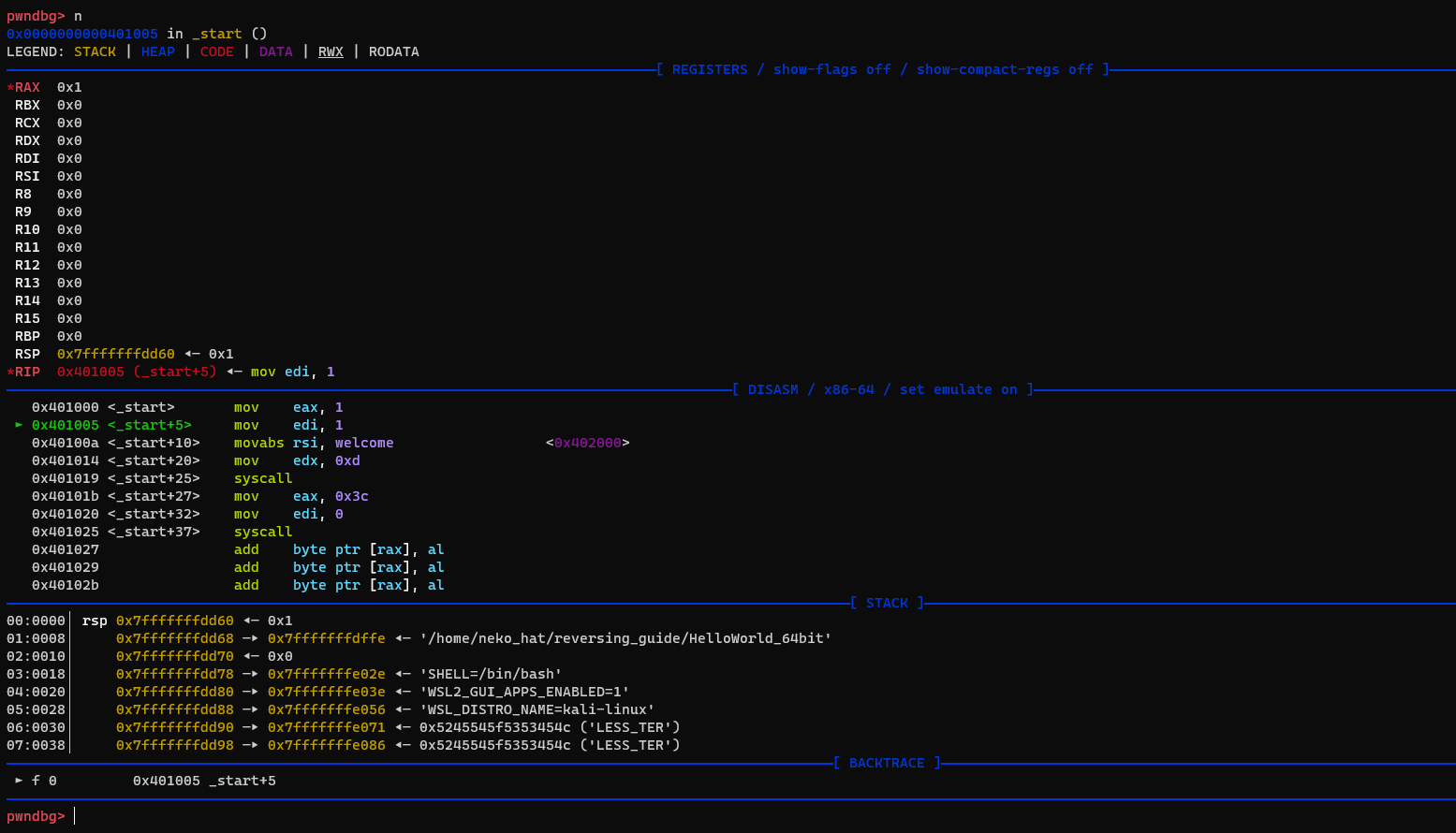1456x833 pixels.
Task: Click the BACKTRACE section header
Action: click(x=887, y=763)
